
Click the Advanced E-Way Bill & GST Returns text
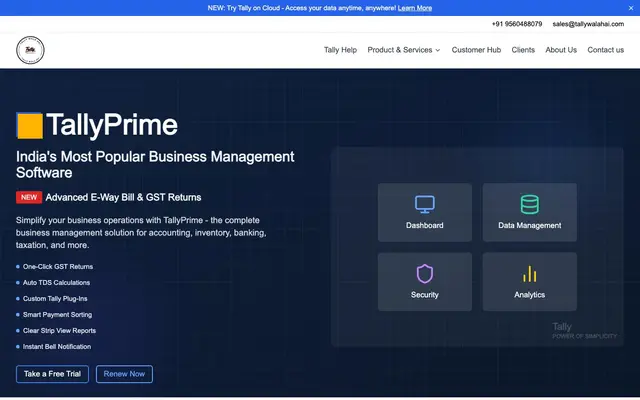[123, 198]
